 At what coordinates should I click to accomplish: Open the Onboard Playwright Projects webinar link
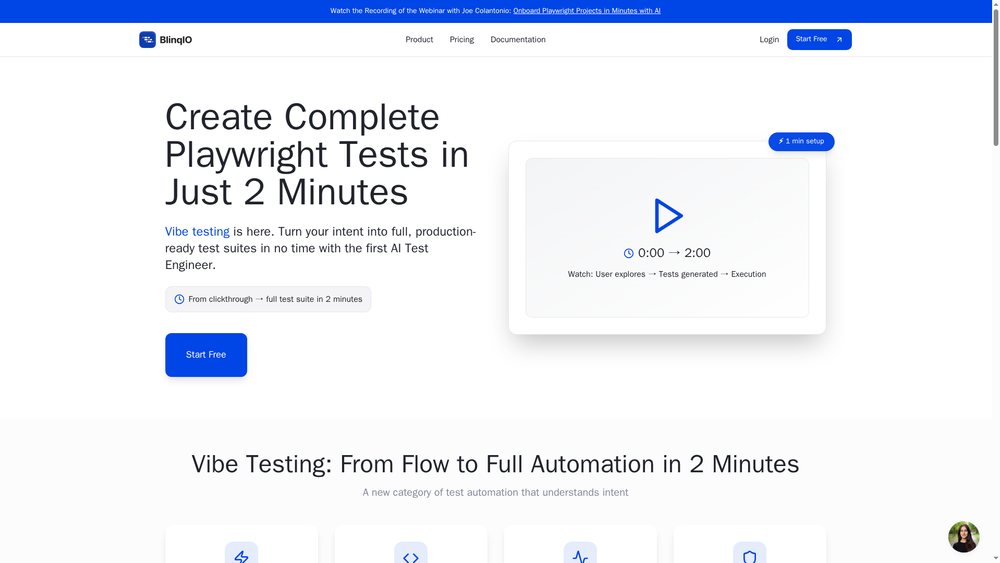pyautogui.click(x=587, y=11)
